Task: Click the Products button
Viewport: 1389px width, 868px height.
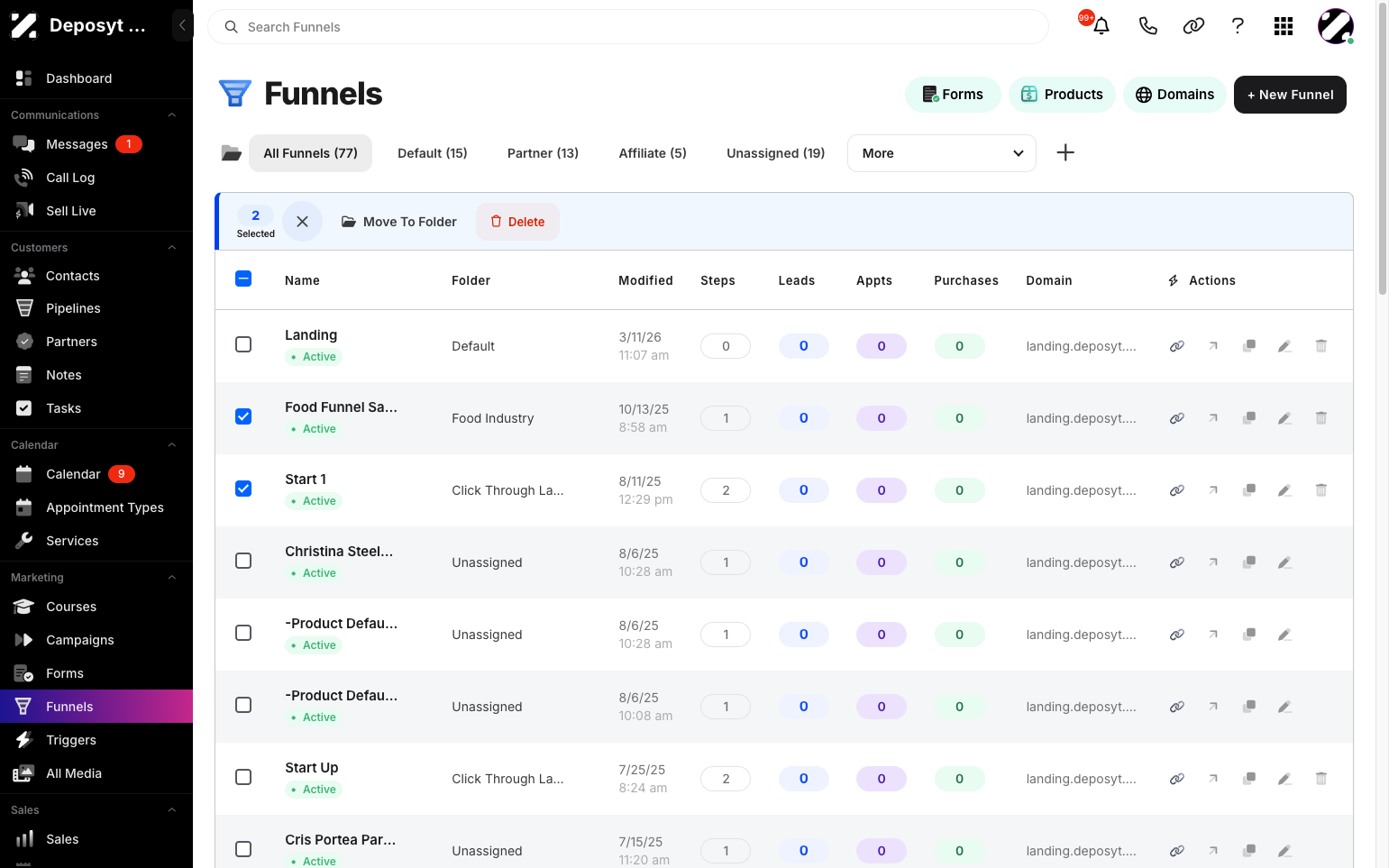Action: (x=1062, y=95)
